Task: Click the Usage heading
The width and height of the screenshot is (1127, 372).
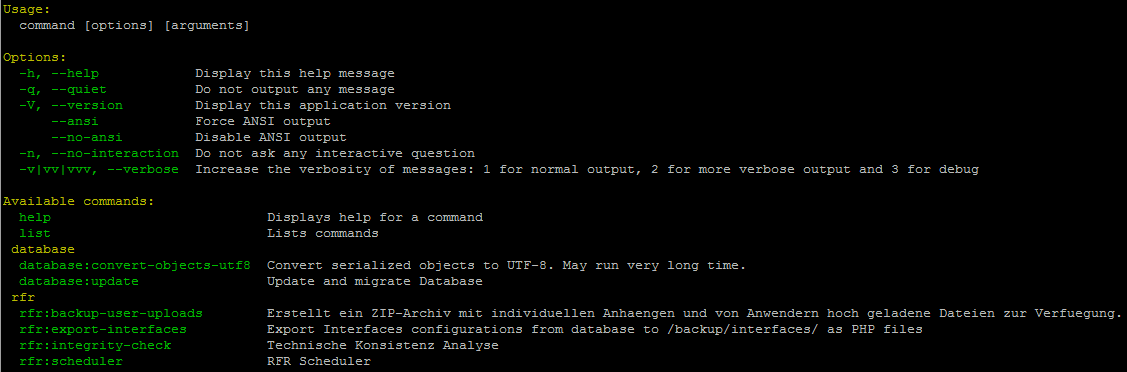Action: coord(27,9)
